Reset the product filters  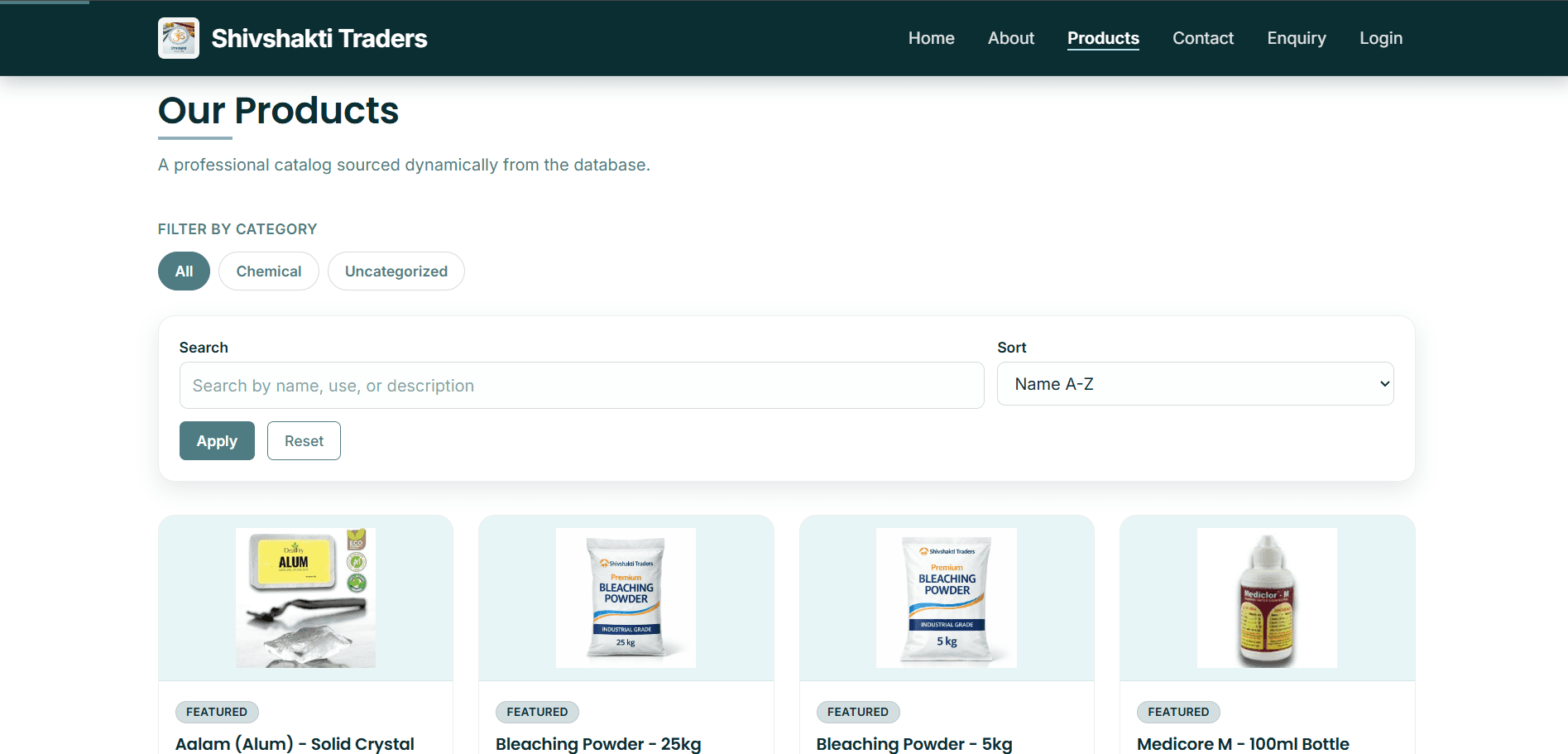(304, 440)
